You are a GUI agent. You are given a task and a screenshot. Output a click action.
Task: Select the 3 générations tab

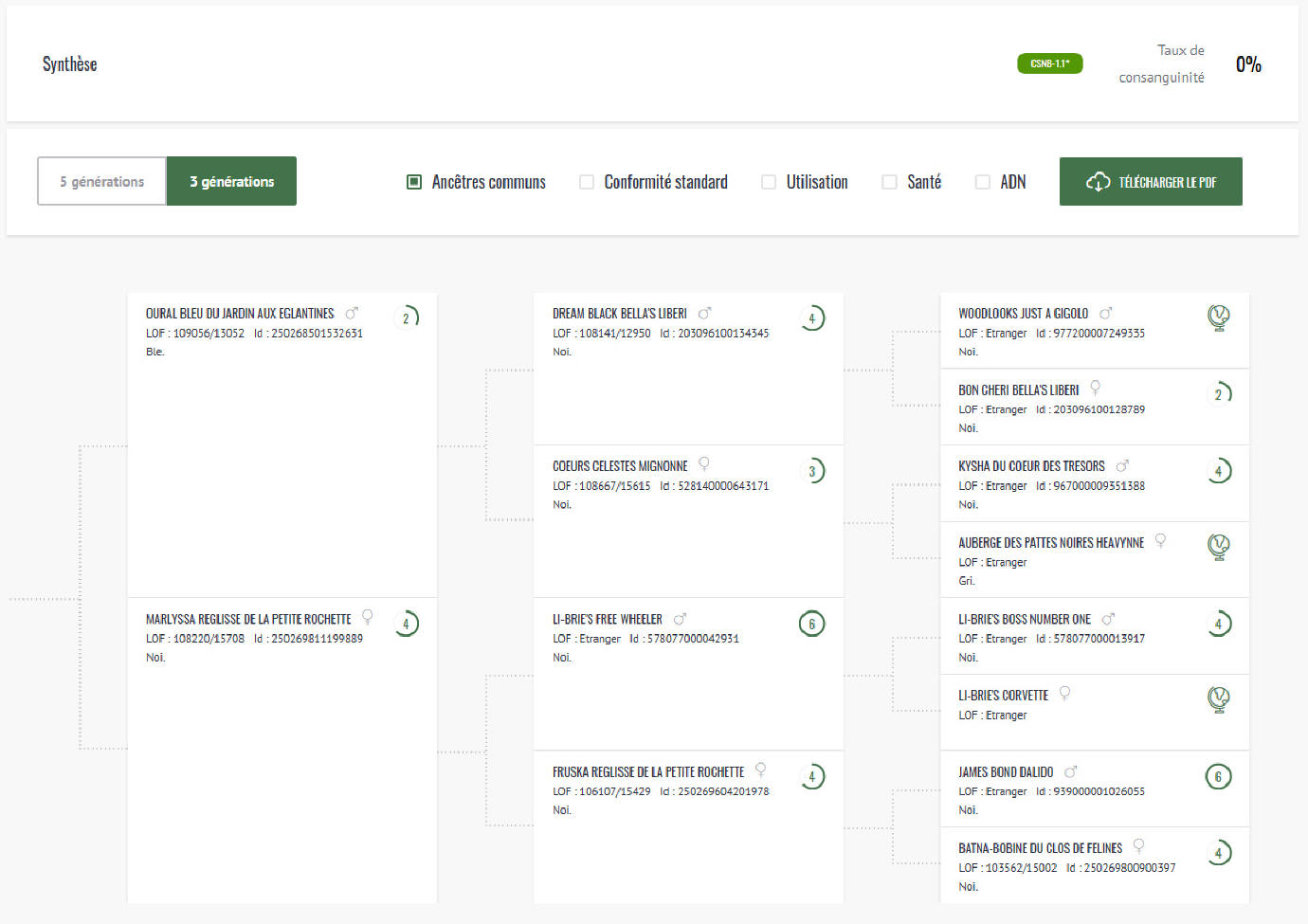tap(231, 181)
